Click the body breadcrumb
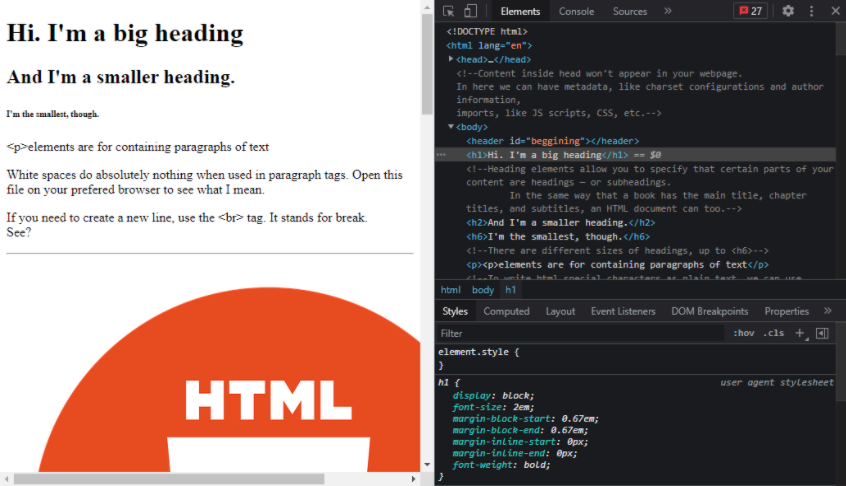The width and height of the screenshot is (846, 486). click(x=483, y=290)
